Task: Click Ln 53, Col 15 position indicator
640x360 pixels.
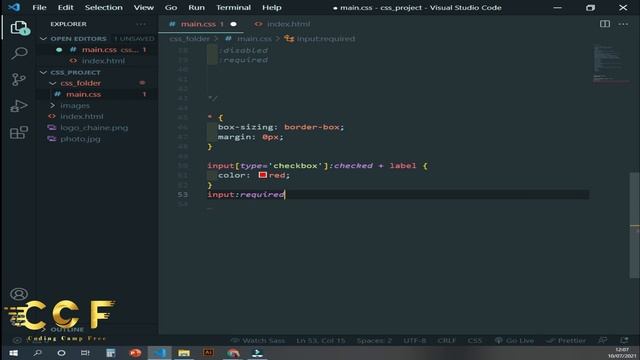Action: pyautogui.click(x=321, y=340)
